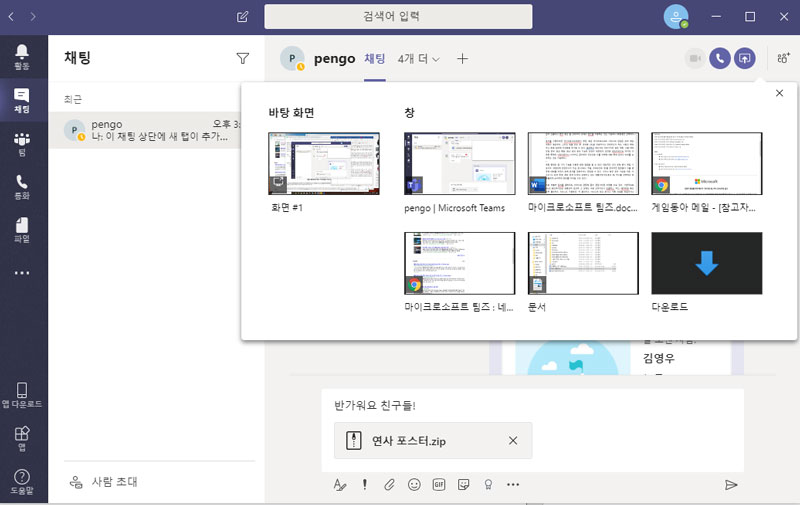Go back with the left arrow
The height and width of the screenshot is (505, 800).
tap(11, 17)
